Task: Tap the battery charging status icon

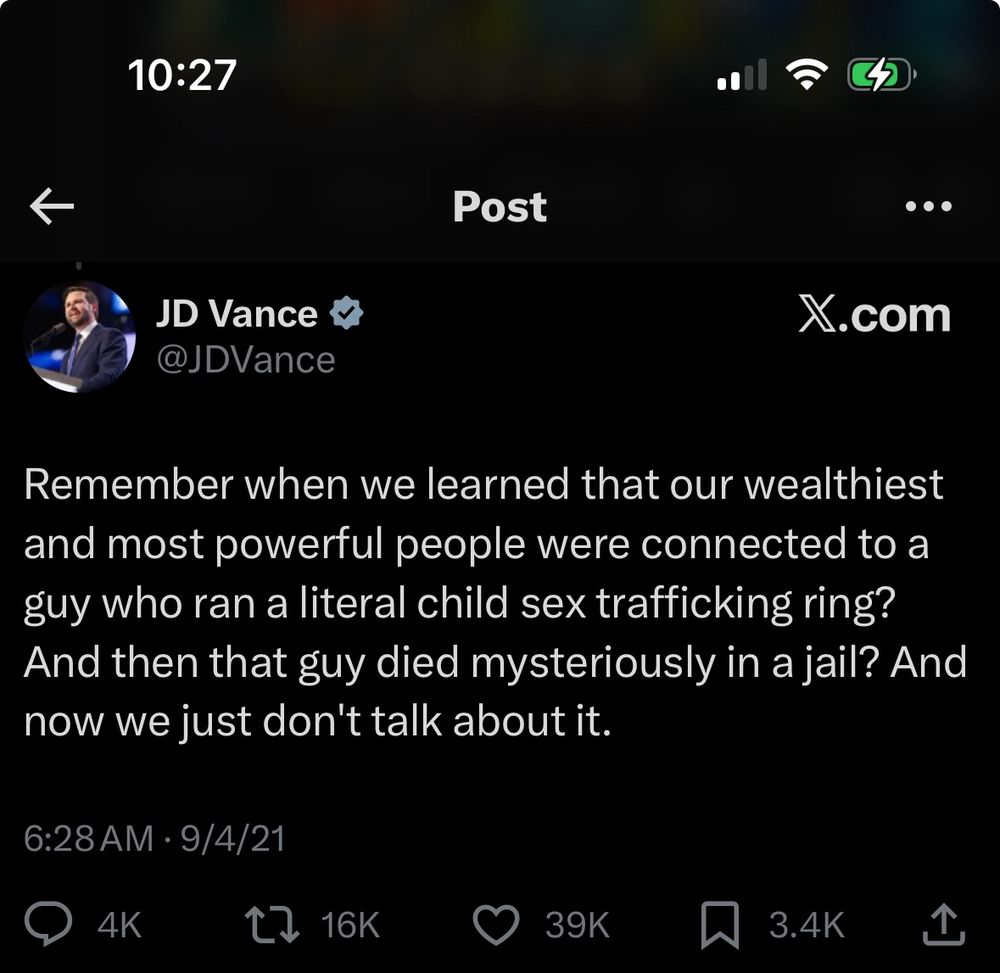Action: pos(882,75)
